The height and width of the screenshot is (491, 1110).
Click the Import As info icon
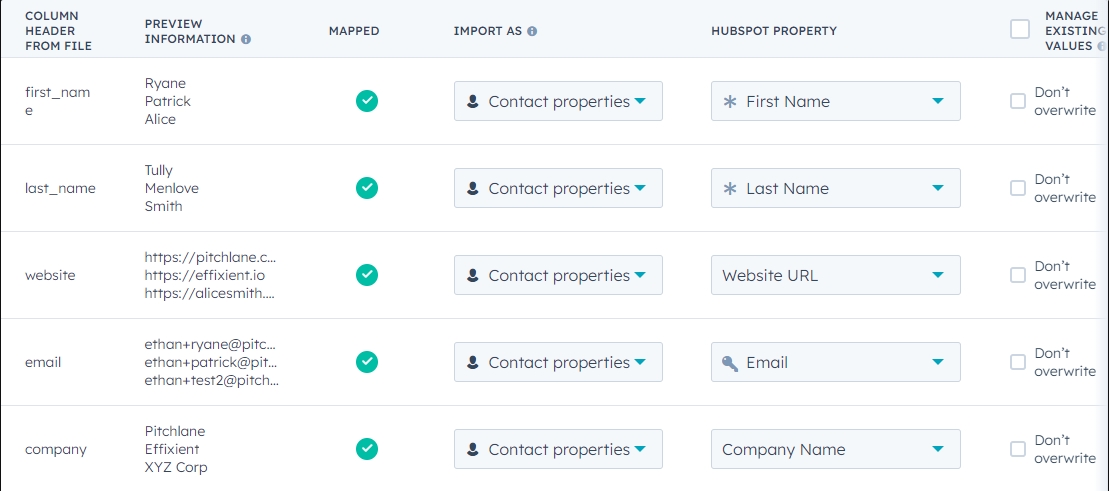tap(532, 31)
